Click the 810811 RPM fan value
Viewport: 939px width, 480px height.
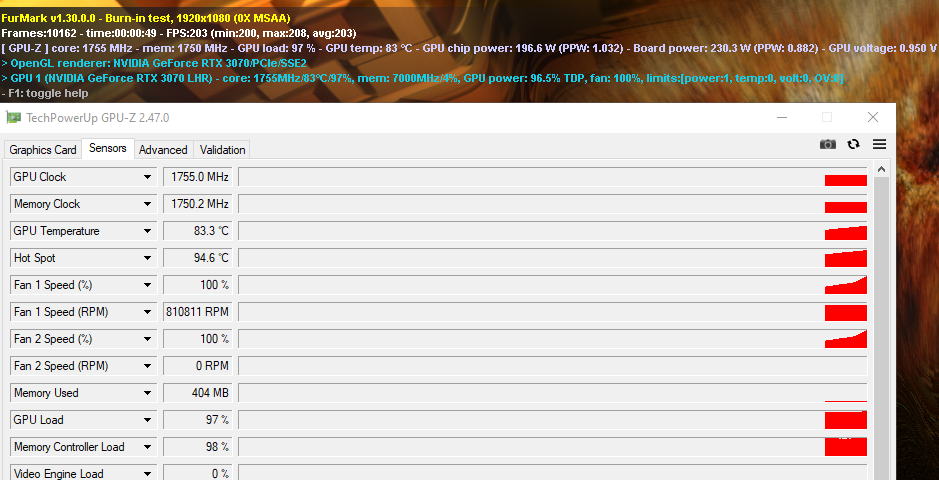[198, 312]
